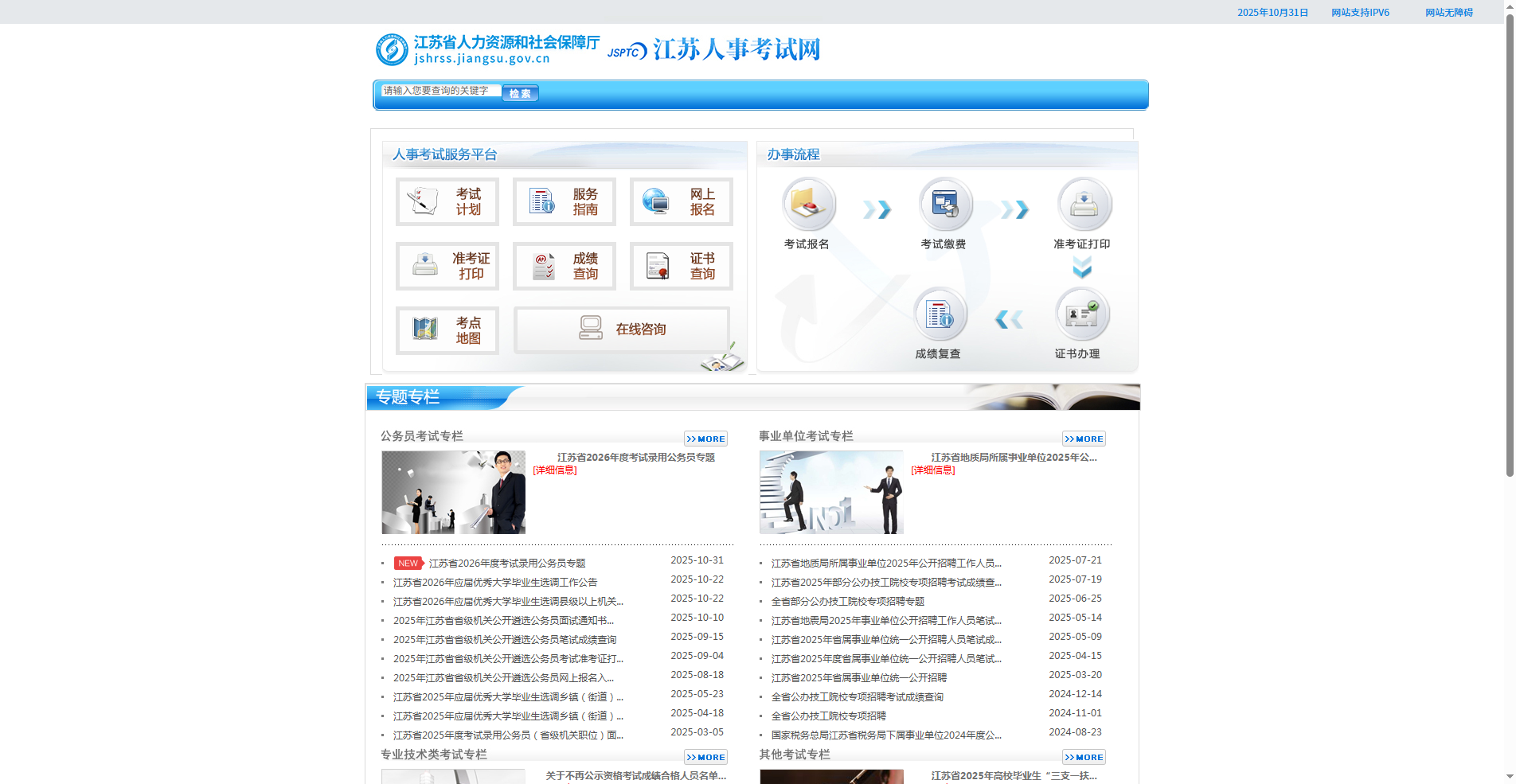Open the 网站支持IPV6 link
The width and height of the screenshot is (1516, 784).
point(1358,12)
